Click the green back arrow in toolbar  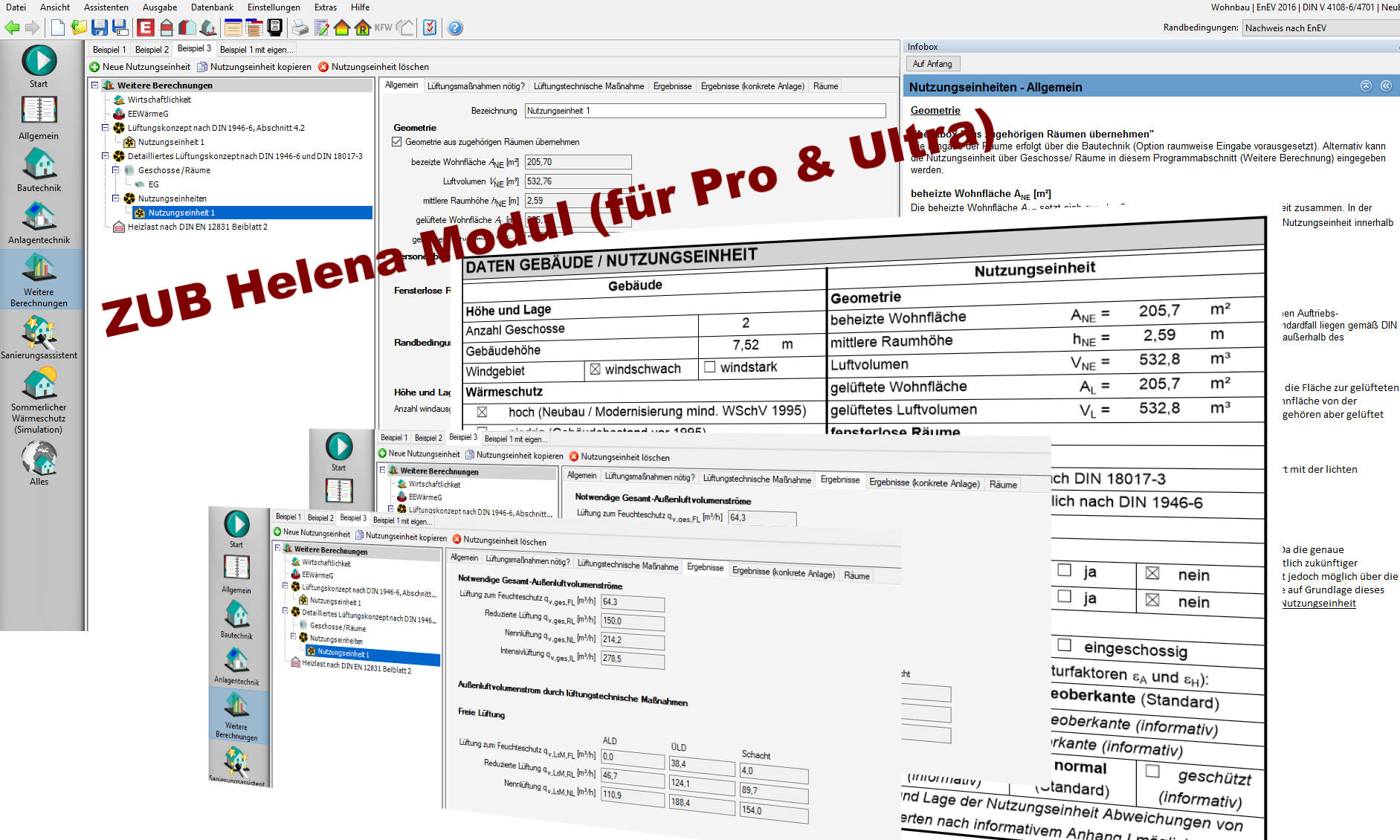[x=12, y=28]
